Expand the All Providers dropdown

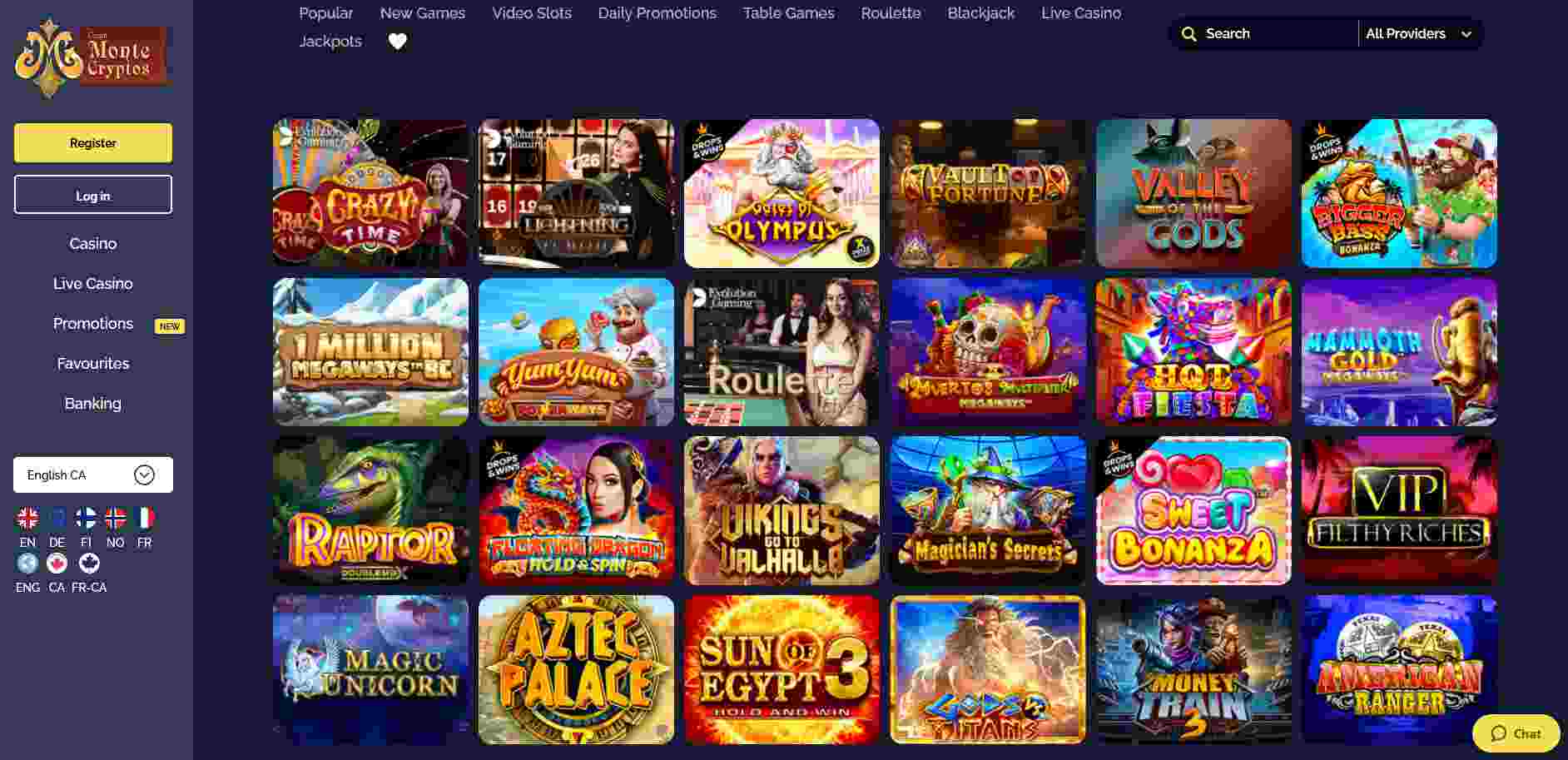click(1419, 34)
